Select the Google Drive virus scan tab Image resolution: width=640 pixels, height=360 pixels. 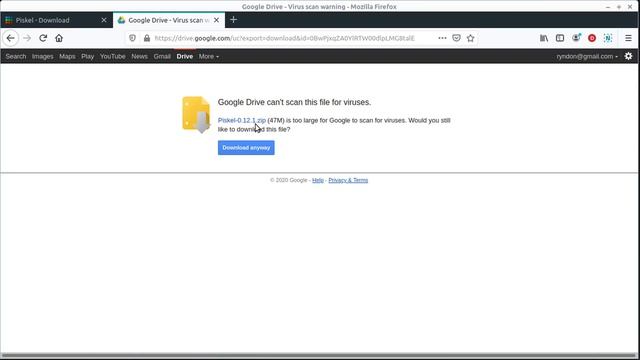click(x=169, y=20)
